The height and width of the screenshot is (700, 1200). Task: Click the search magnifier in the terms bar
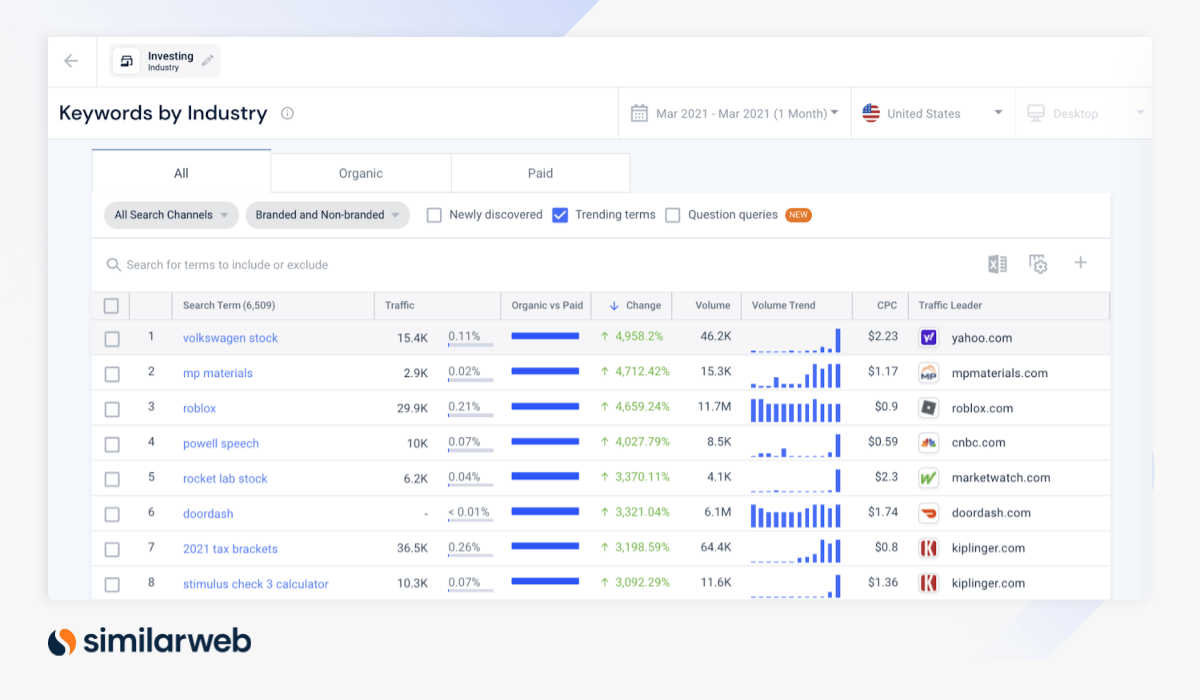(x=113, y=264)
